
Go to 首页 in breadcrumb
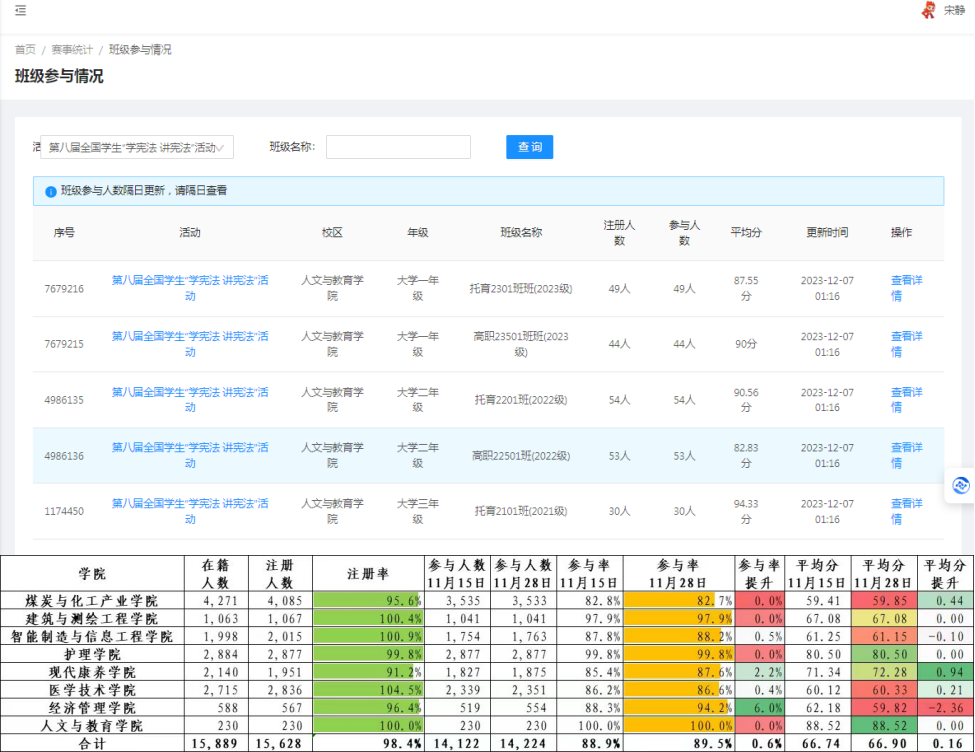[25, 49]
